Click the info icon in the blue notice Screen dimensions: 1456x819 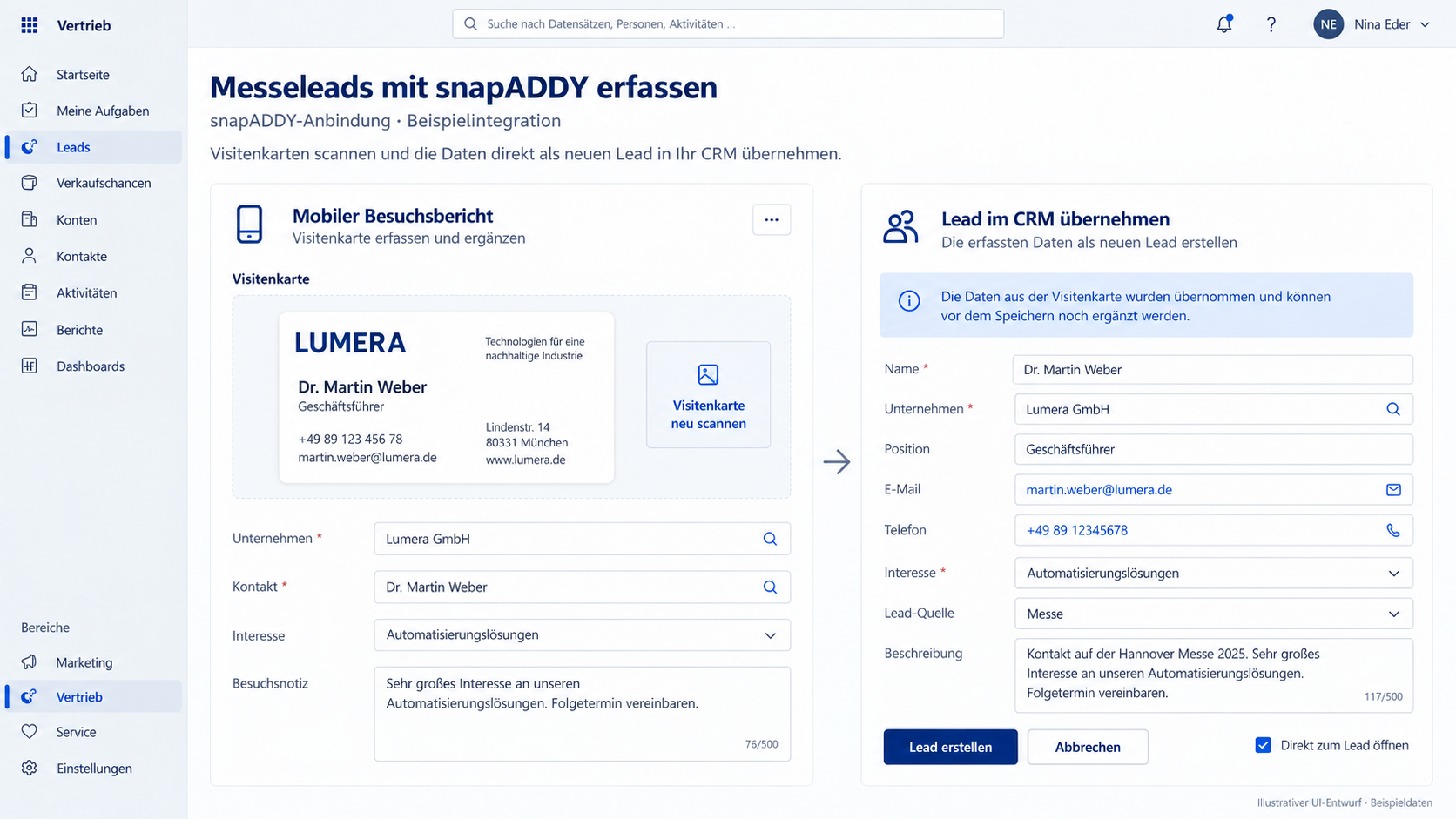[909, 301]
